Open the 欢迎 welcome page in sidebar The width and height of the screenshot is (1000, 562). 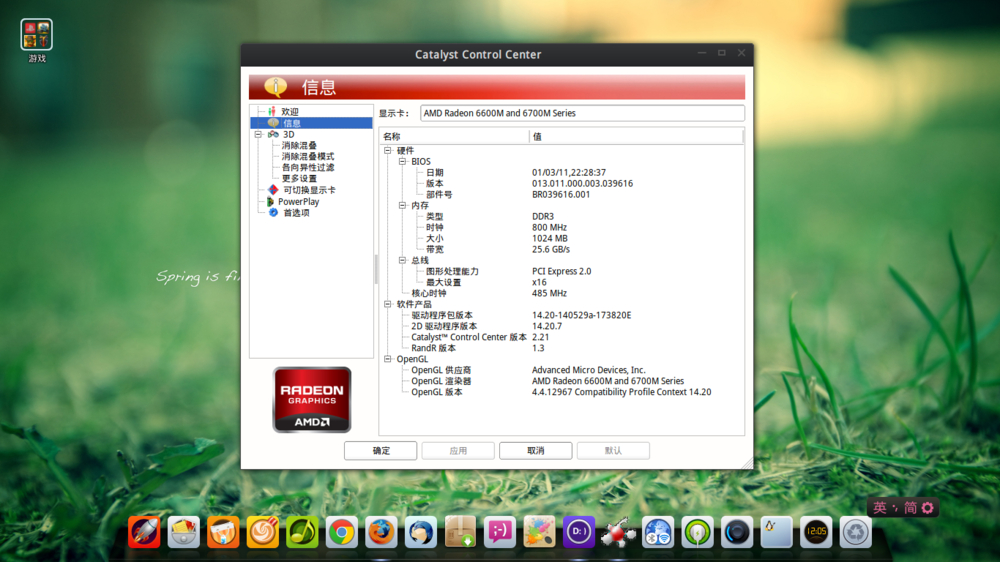click(x=290, y=112)
